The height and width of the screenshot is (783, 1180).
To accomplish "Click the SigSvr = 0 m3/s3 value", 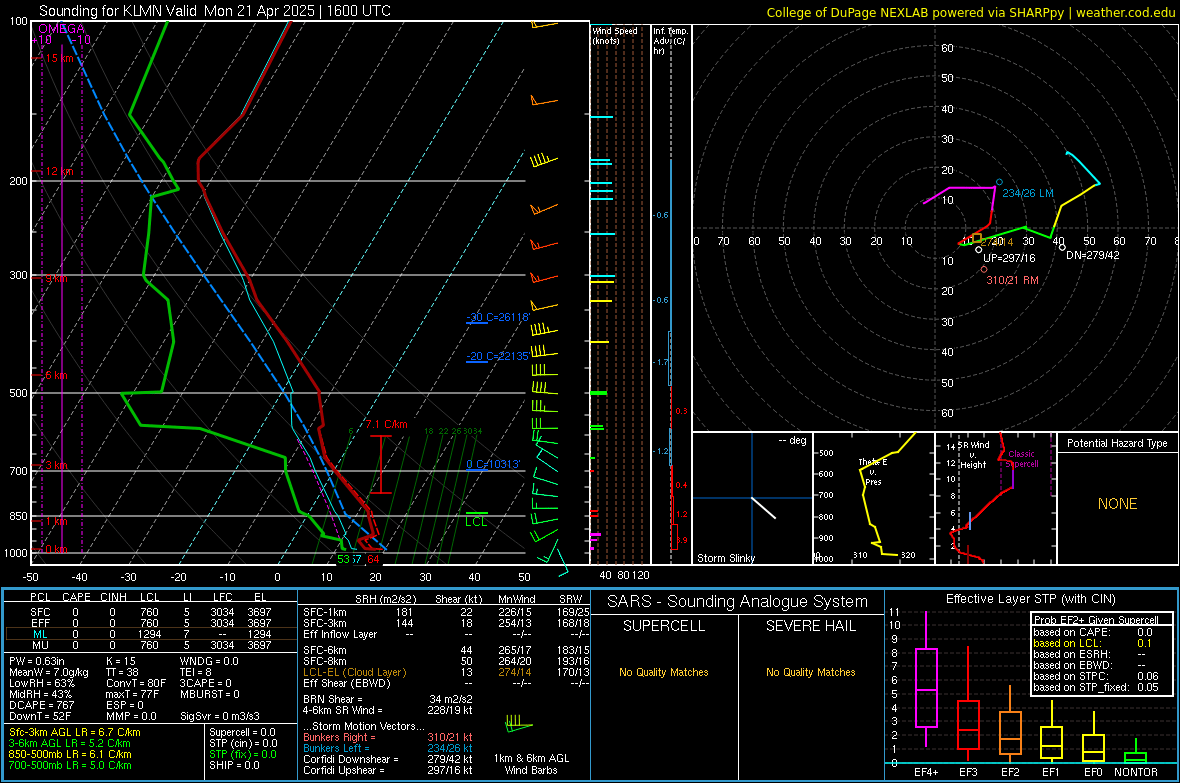I will click(220, 717).
